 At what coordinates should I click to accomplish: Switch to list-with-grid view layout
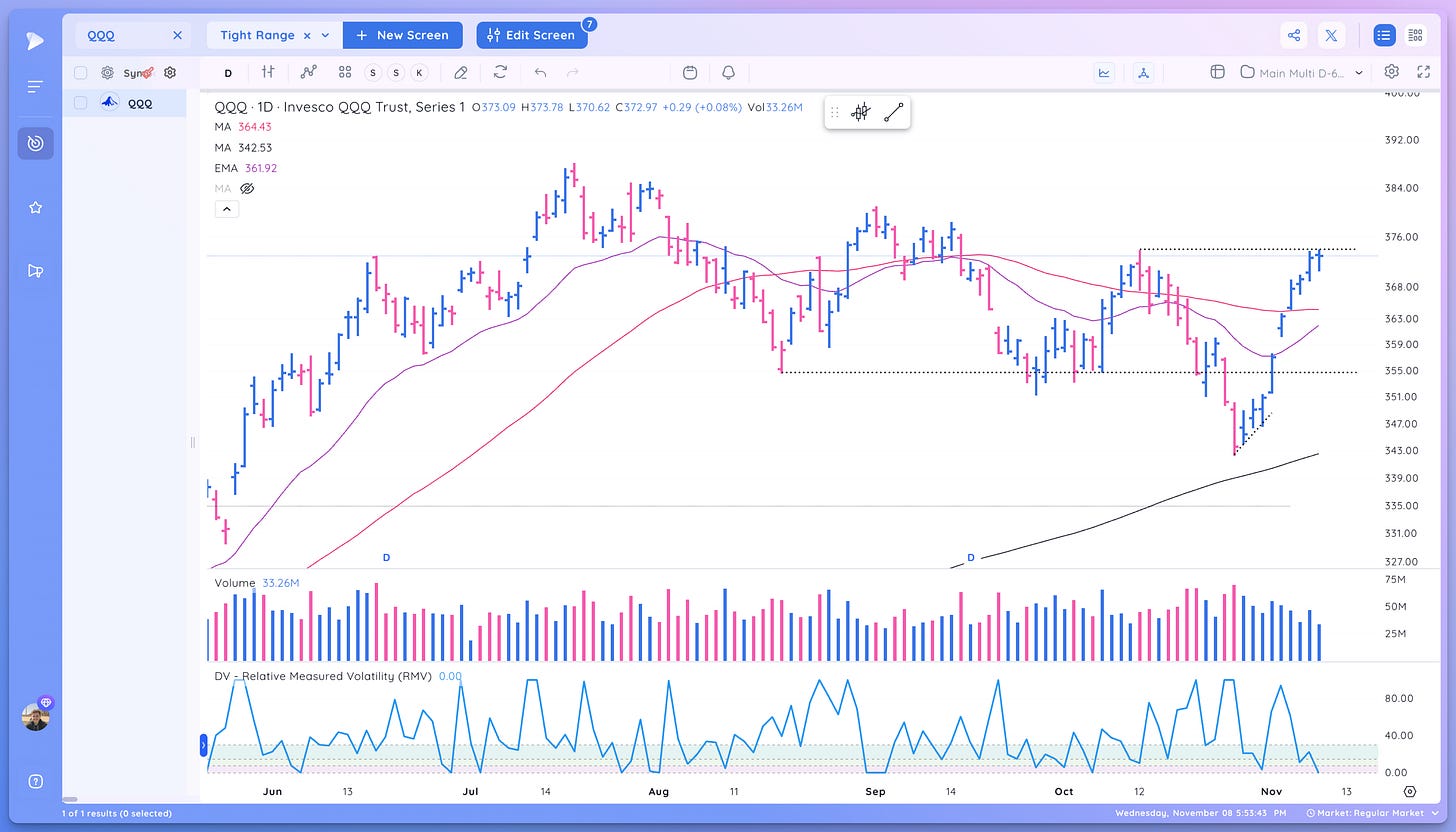point(1415,35)
